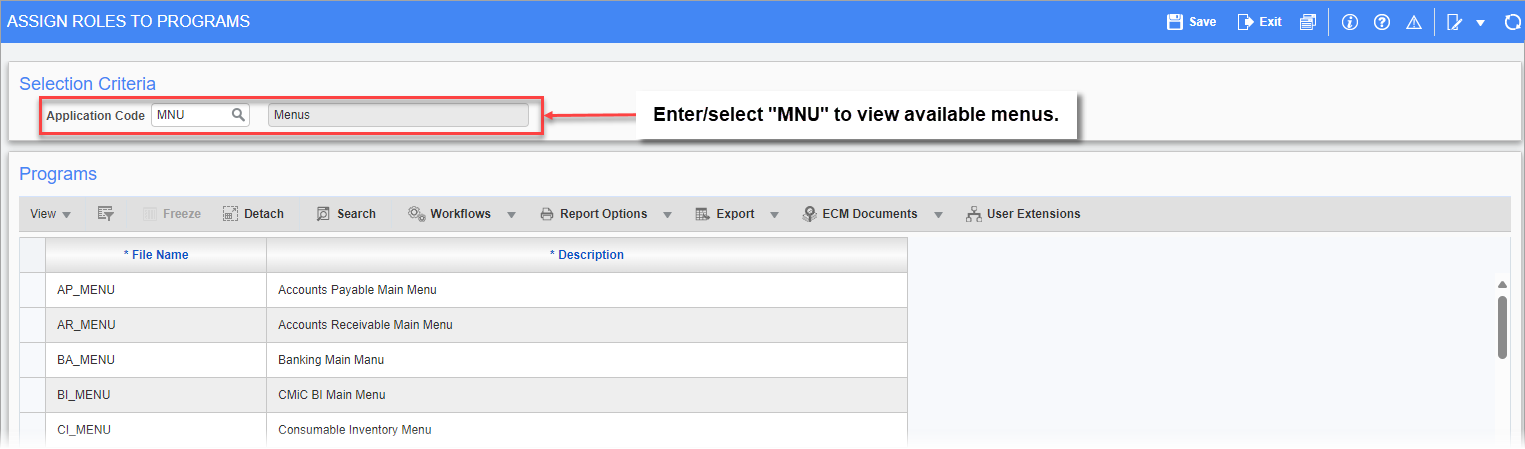Click Accounts Receivable Main Menu description

[x=587, y=325]
